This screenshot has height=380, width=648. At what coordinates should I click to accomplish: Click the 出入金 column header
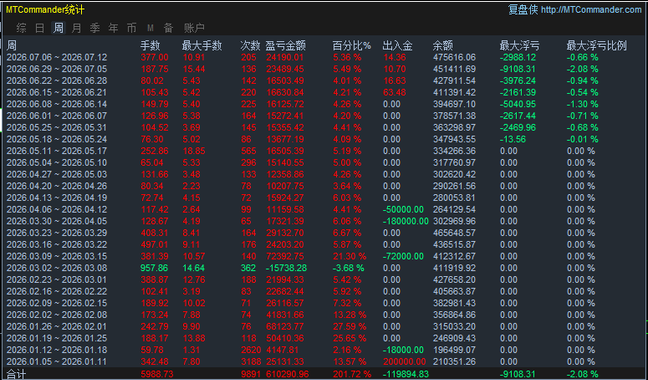pyautogui.click(x=397, y=45)
